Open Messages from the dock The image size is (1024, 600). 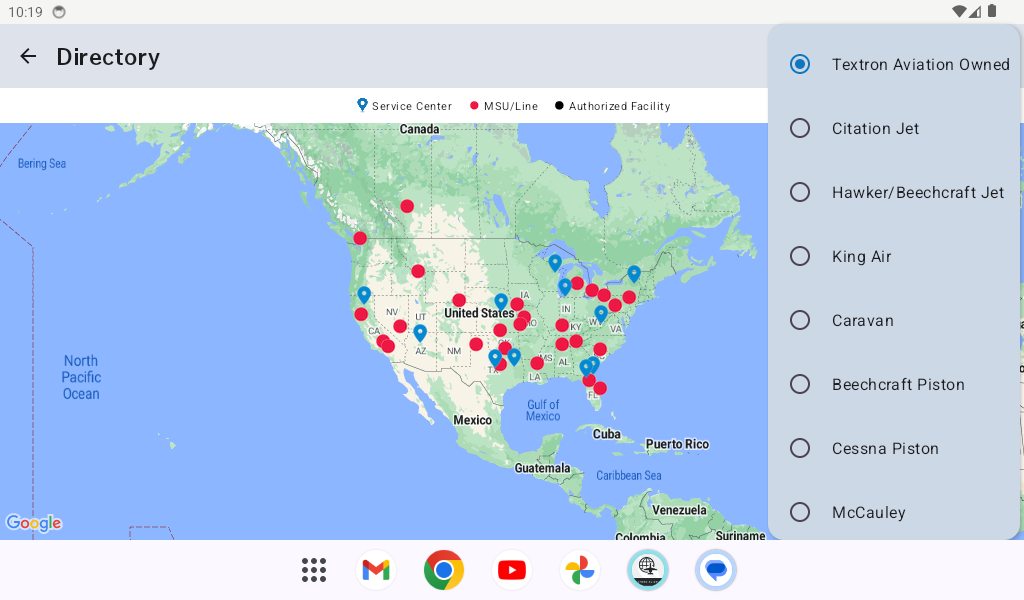click(x=716, y=570)
